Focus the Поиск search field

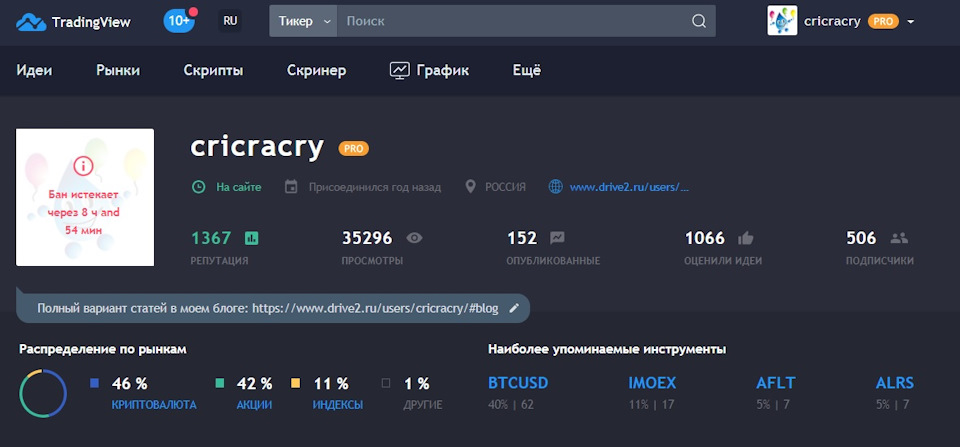click(x=526, y=21)
